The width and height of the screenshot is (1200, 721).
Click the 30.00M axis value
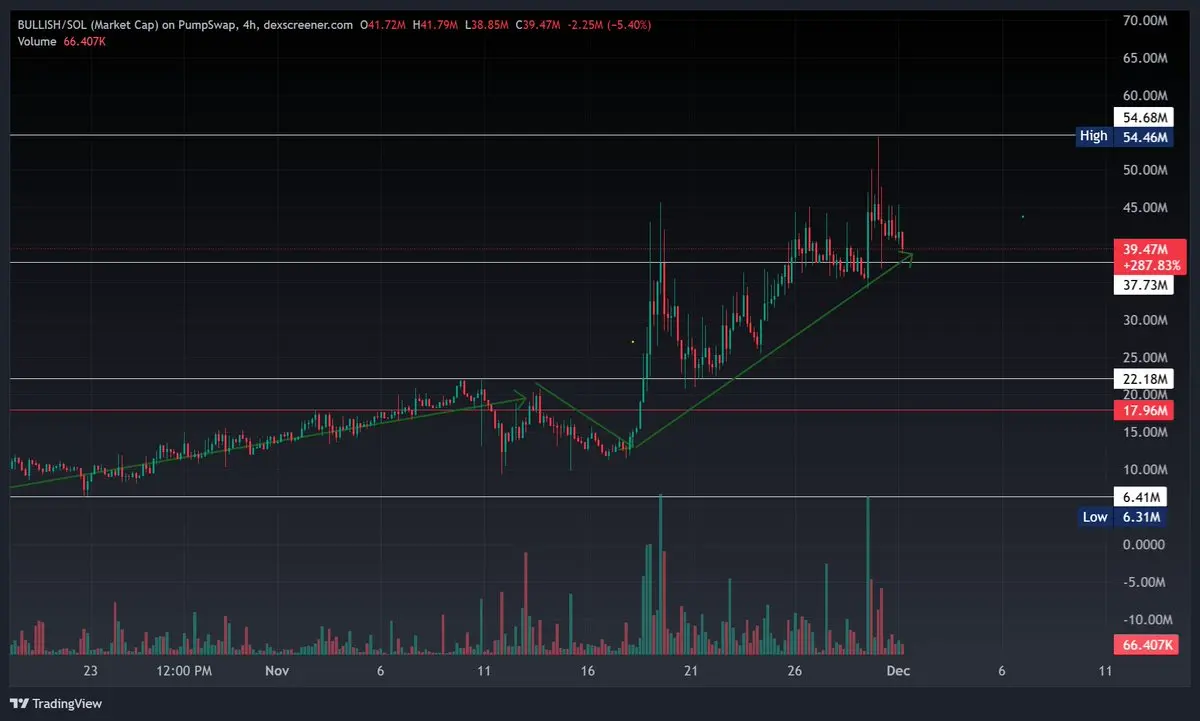click(1145, 320)
